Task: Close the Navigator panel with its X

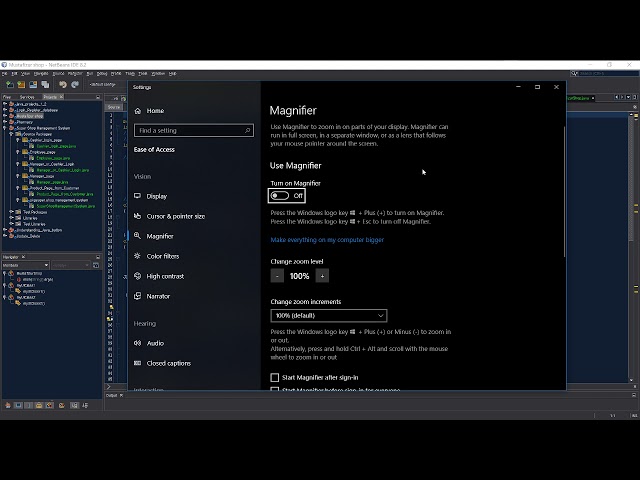Action: [23, 257]
